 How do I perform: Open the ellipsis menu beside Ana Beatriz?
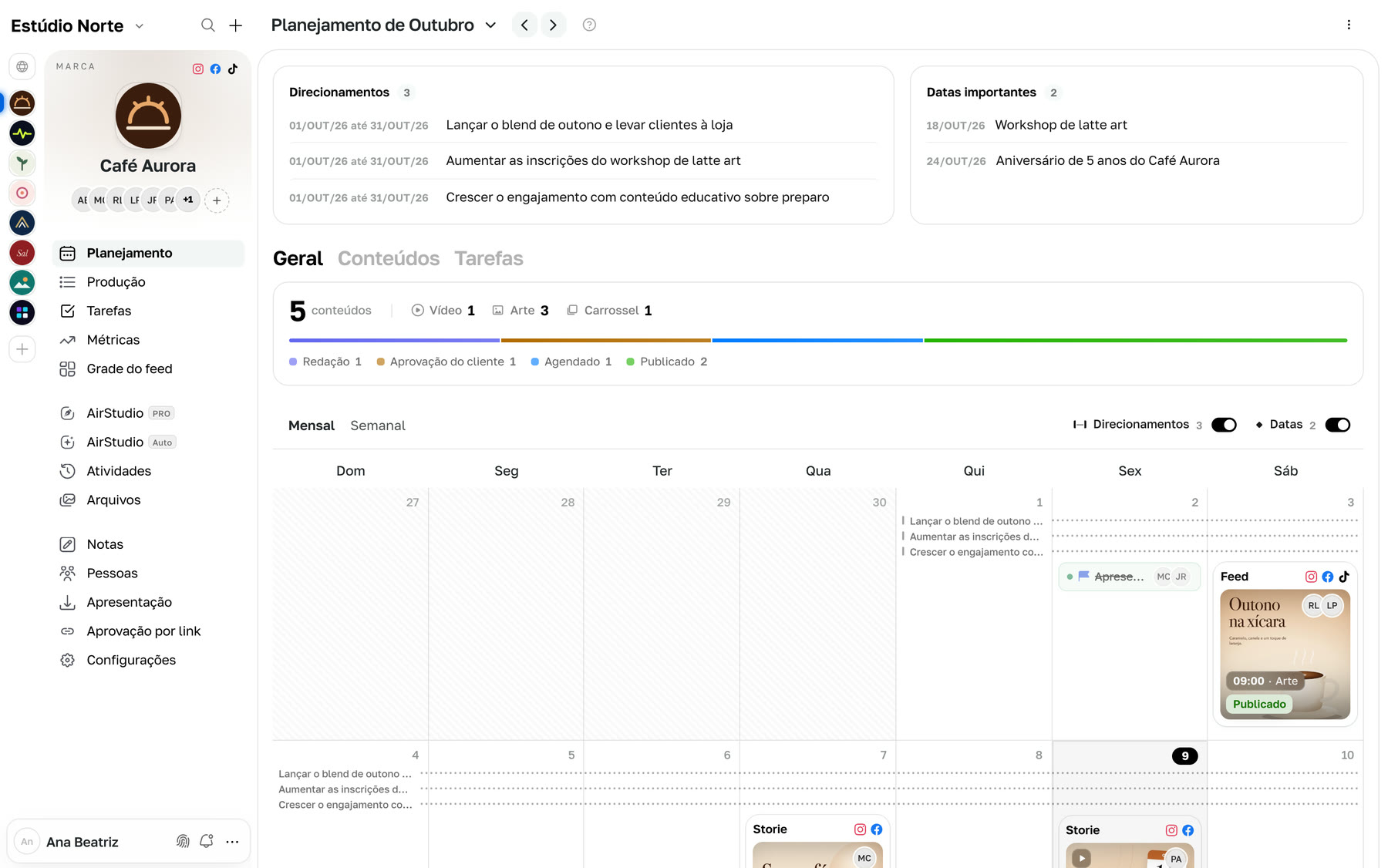(232, 842)
